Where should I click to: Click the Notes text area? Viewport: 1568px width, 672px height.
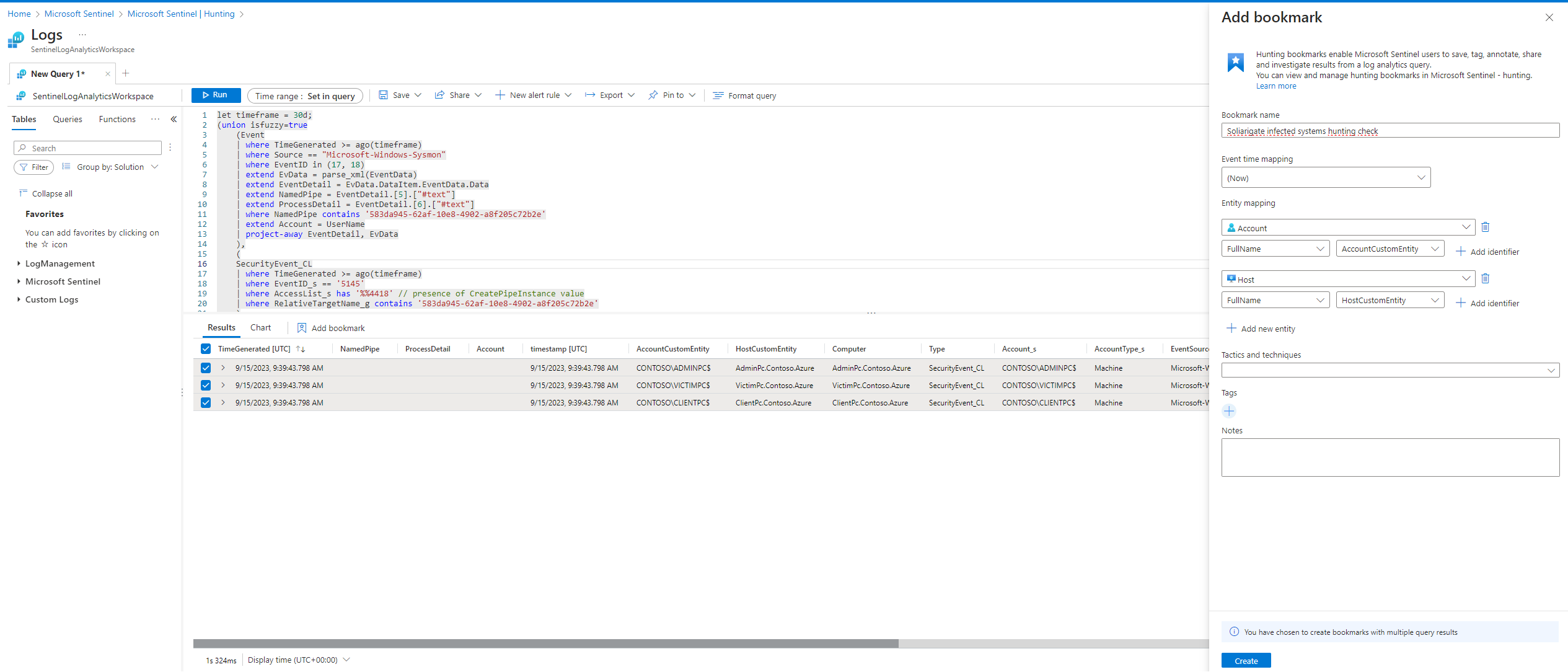pyautogui.click(x=1390, y=458)
